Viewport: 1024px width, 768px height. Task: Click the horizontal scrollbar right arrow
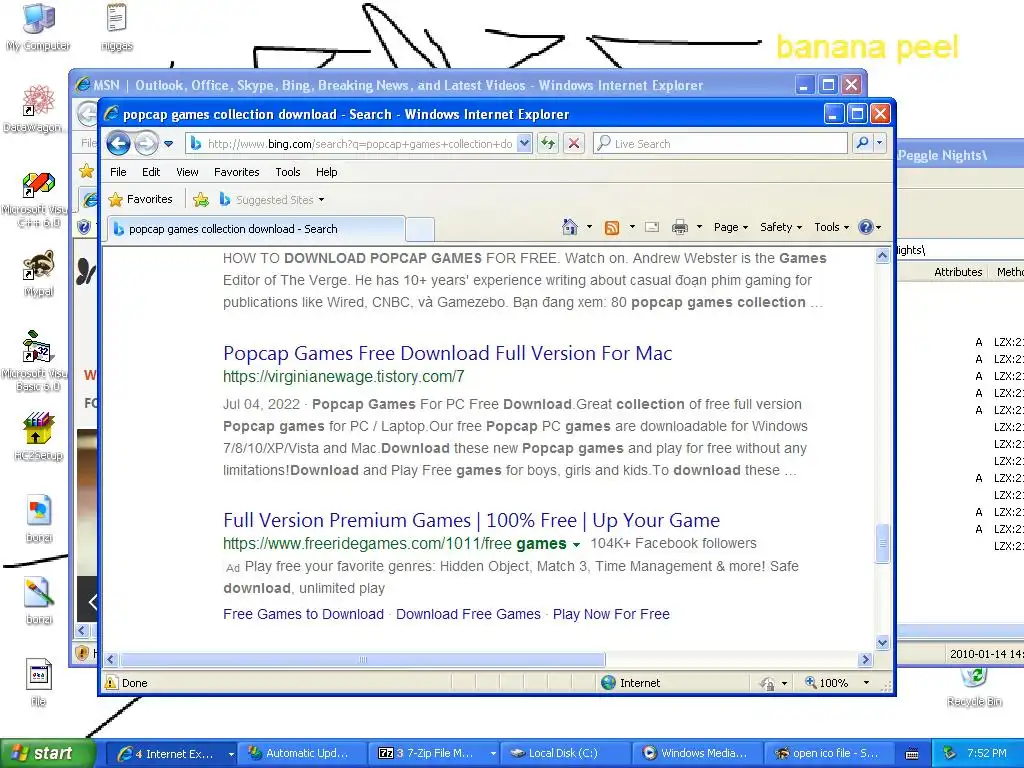pyautogui.click(x=866, y=660)
